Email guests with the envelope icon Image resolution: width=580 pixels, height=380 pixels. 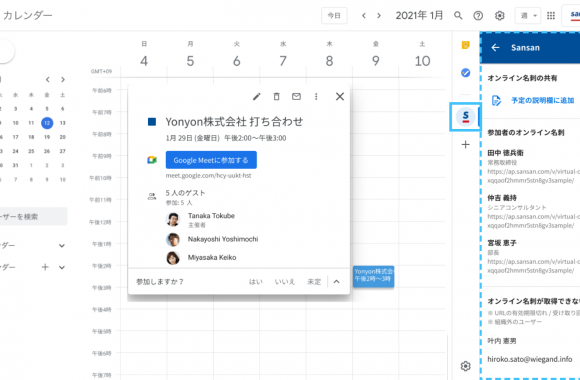(296, 97)
